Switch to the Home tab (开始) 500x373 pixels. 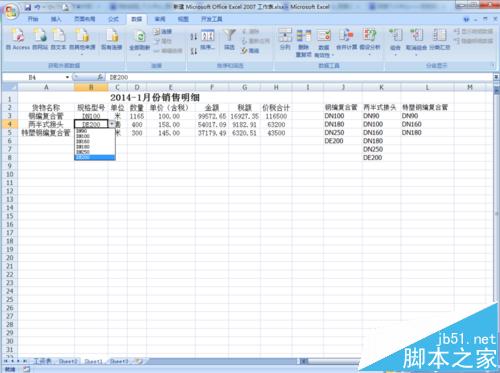coord(33,19)
